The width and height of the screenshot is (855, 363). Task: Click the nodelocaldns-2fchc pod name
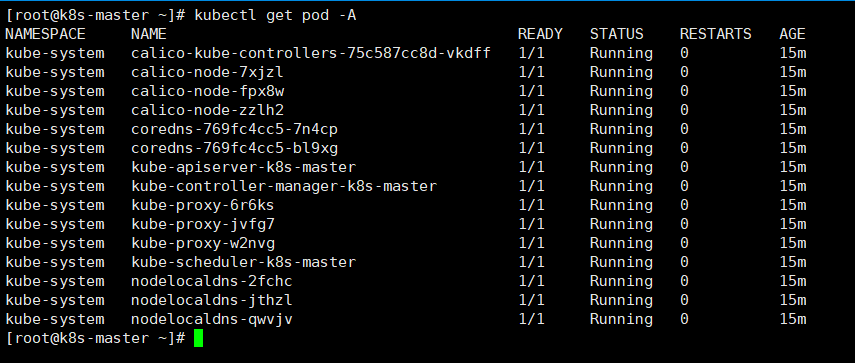coord(212,281)
